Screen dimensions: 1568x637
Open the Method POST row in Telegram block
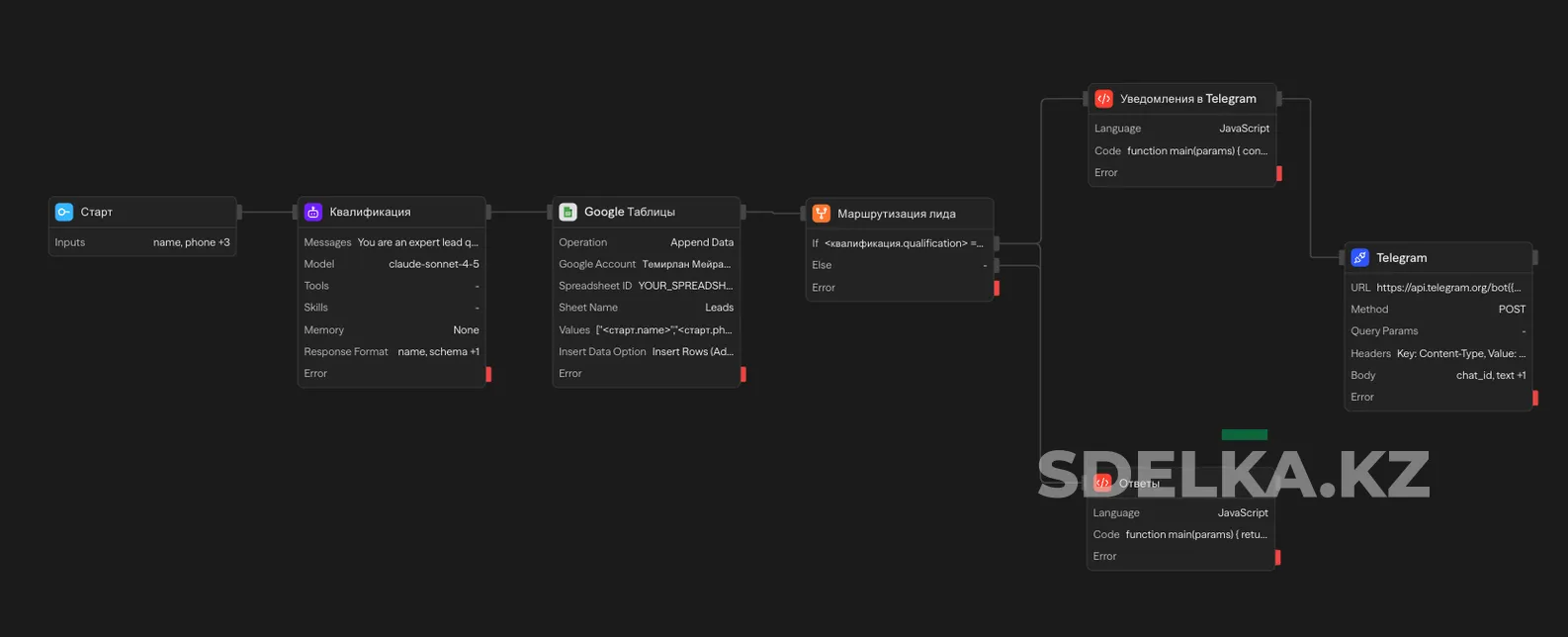click(1437, 310)
